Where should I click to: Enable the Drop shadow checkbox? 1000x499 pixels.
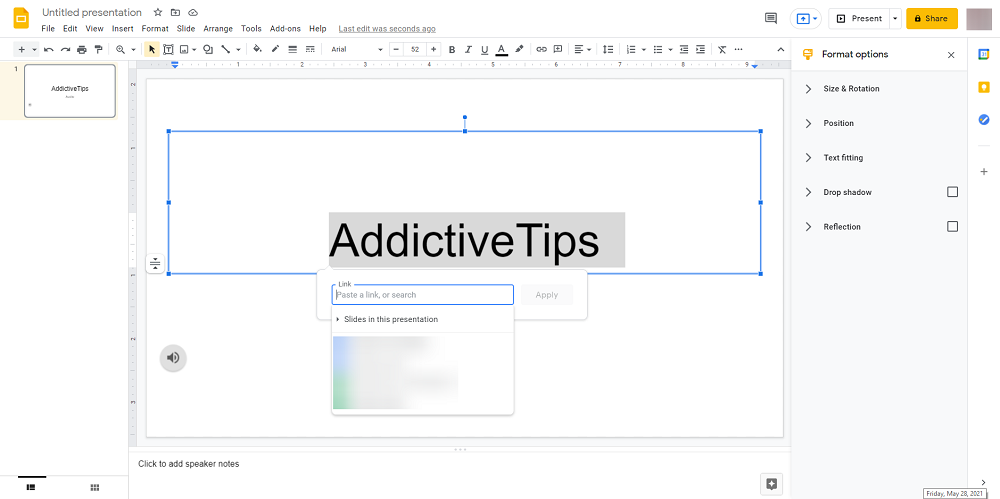click(x=952, y=192)
